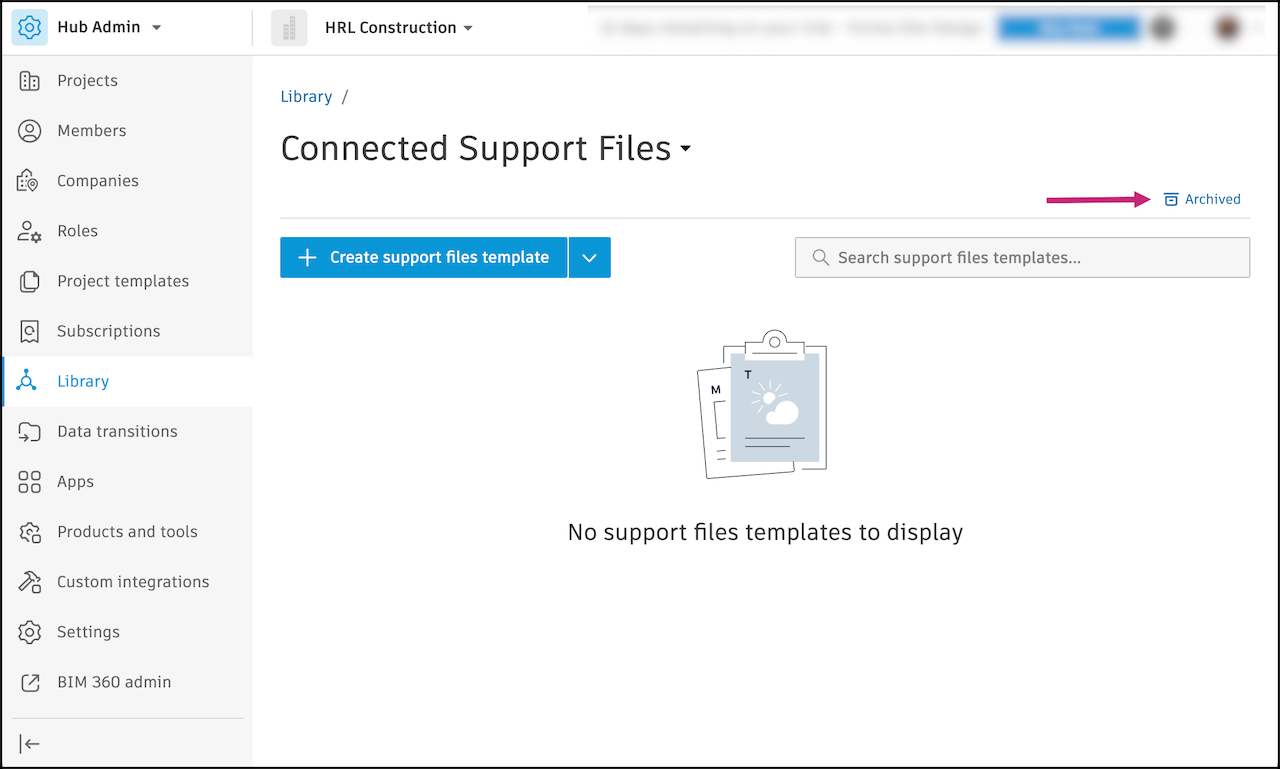The image size is (1280, 769).
Task: Open Project templates from the sidebar
Action: [122, 281]
